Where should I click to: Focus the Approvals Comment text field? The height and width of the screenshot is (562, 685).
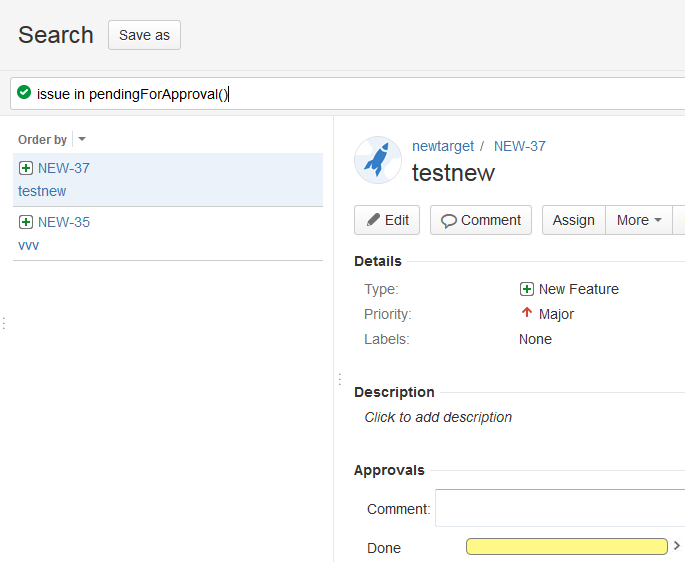560,508
